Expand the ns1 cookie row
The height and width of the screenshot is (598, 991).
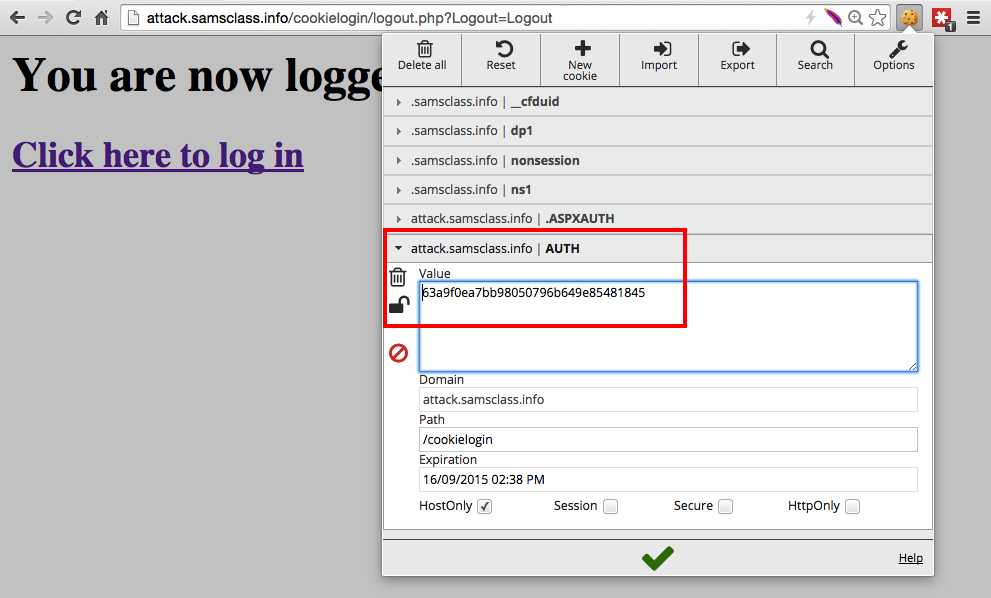pyautogui.click(x=658, y=190)
